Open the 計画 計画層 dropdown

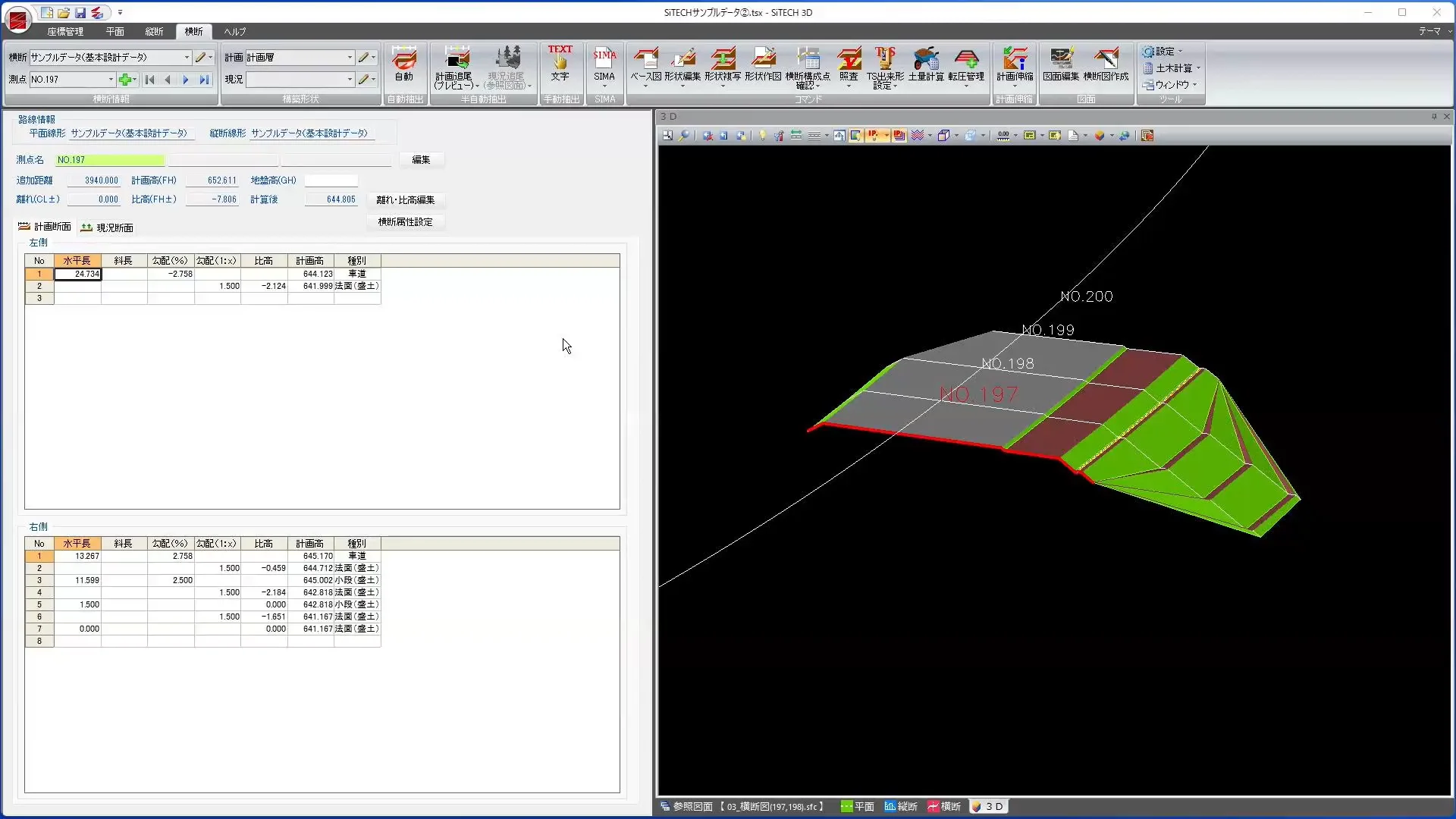350,57
